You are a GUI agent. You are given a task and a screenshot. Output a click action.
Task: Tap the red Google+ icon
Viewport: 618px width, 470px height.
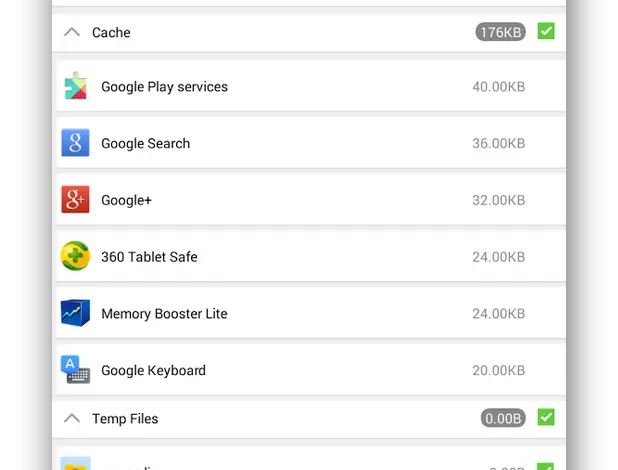[76, 200]
